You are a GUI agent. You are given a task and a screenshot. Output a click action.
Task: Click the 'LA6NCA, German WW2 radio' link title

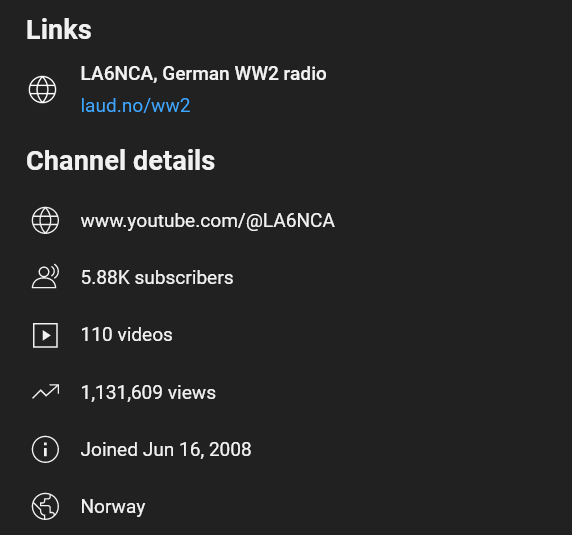[x=203, y=74]
